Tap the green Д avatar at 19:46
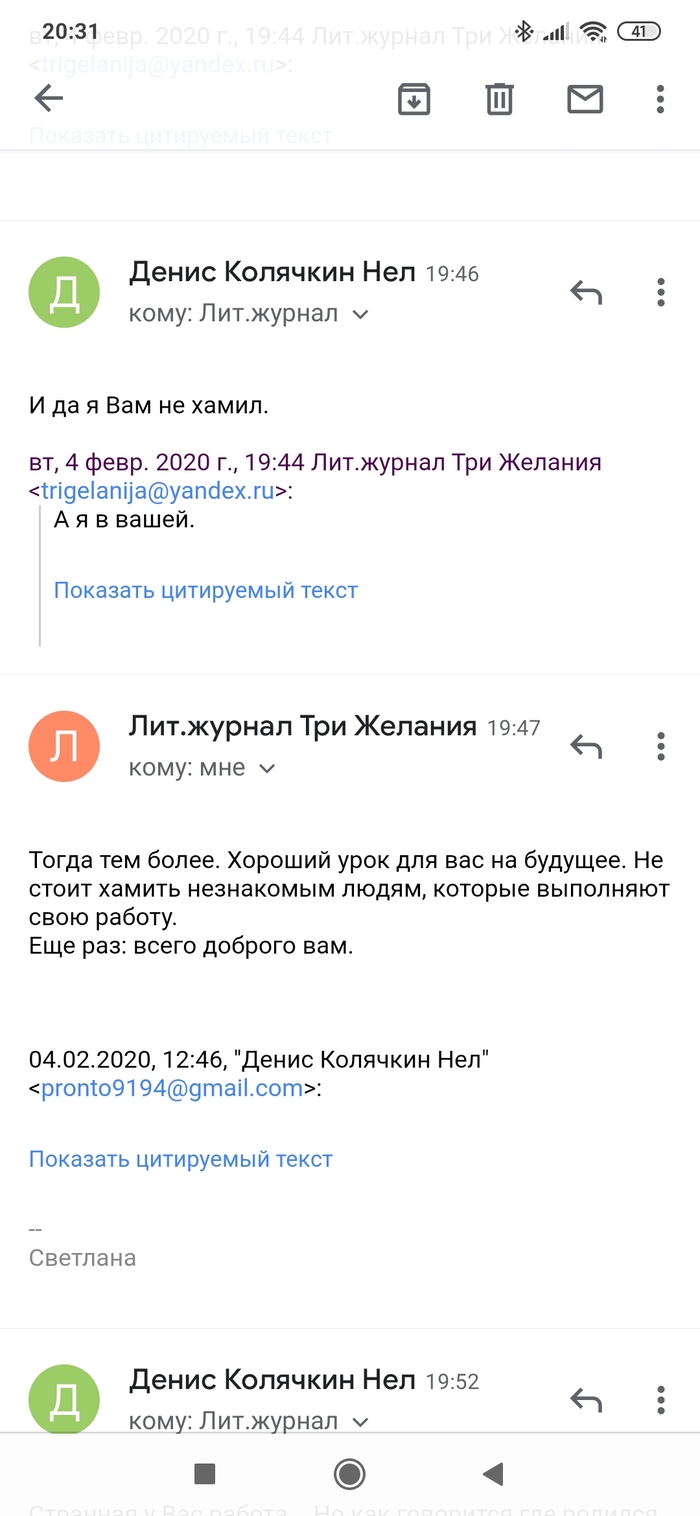Image resolution: width=700 pixels, height=1516 pixels. coord(64,292)
